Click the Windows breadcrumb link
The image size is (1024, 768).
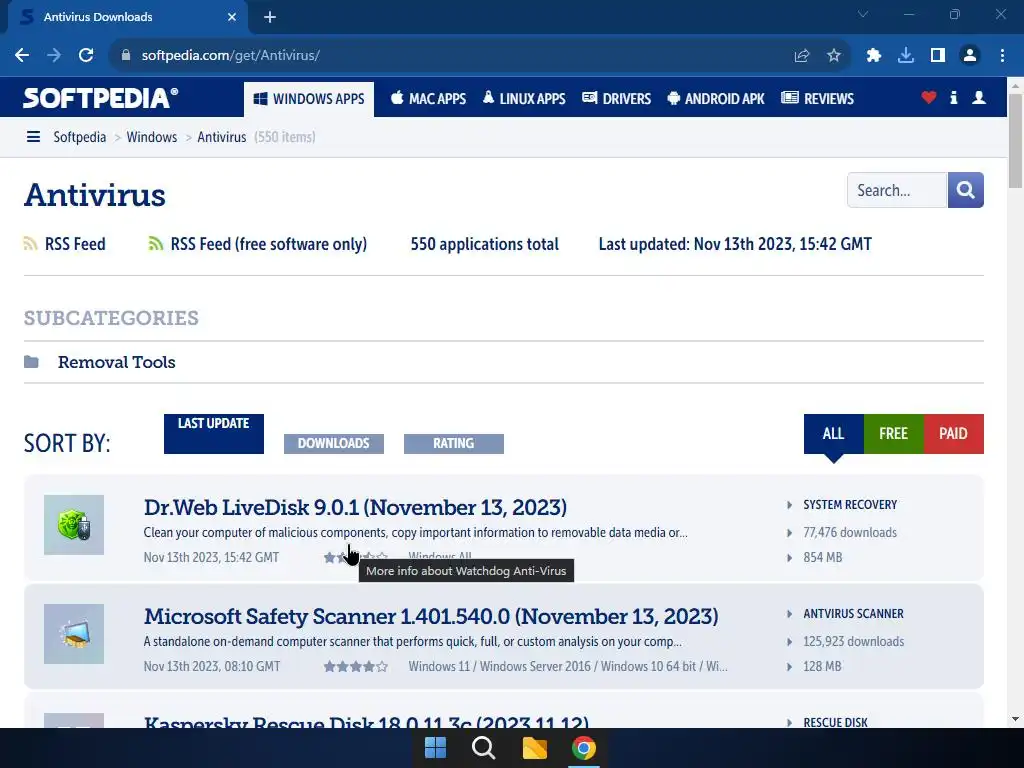(x=152, y=137)
